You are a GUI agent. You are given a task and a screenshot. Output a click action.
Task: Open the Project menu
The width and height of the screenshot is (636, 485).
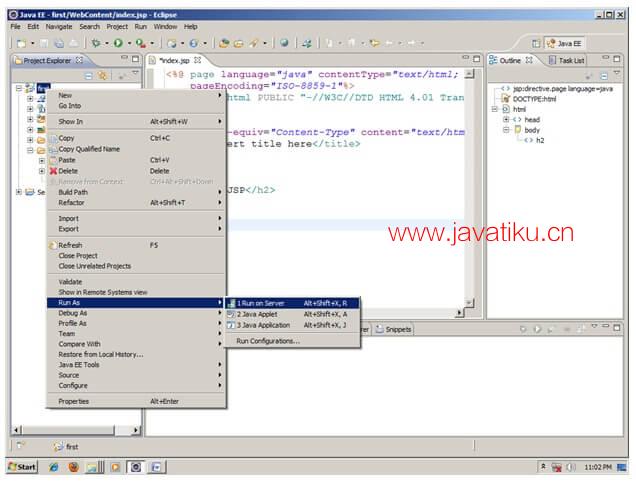click(117, 27)
